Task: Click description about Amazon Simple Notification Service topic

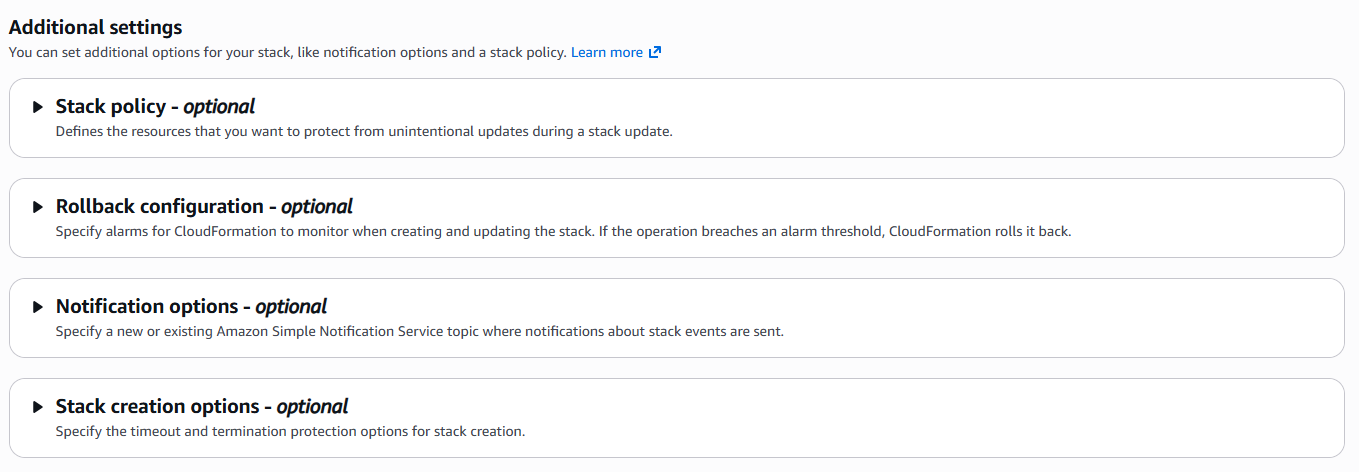Action: tap(420, 331)
